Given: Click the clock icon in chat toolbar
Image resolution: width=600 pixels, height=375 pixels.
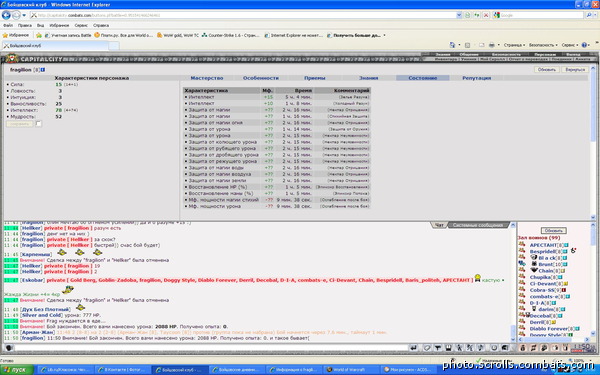Looking at the screenshot, I should tap(494, 348).
